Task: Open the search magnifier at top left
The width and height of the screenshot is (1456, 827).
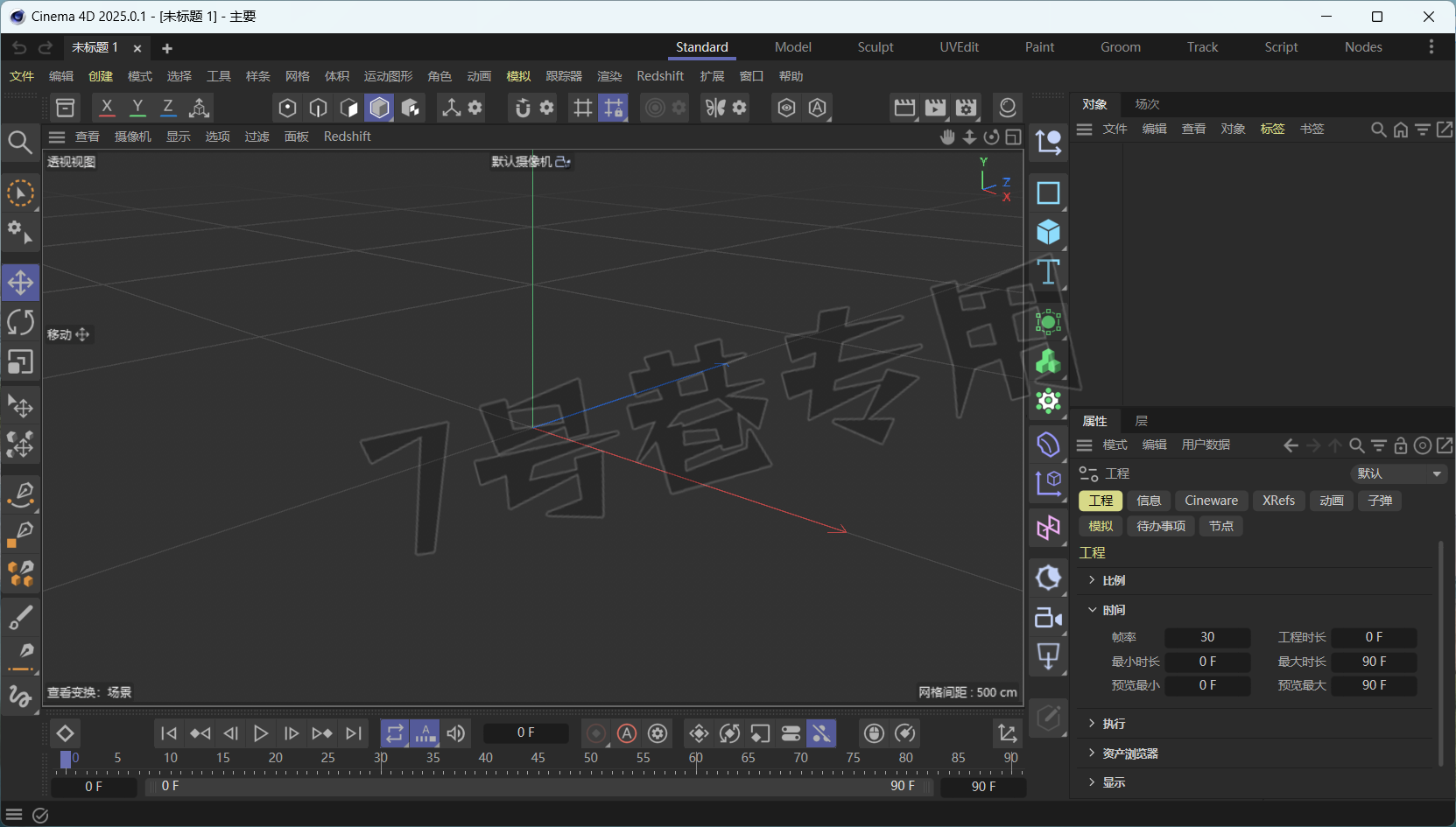Action: [x=20, y=142]
